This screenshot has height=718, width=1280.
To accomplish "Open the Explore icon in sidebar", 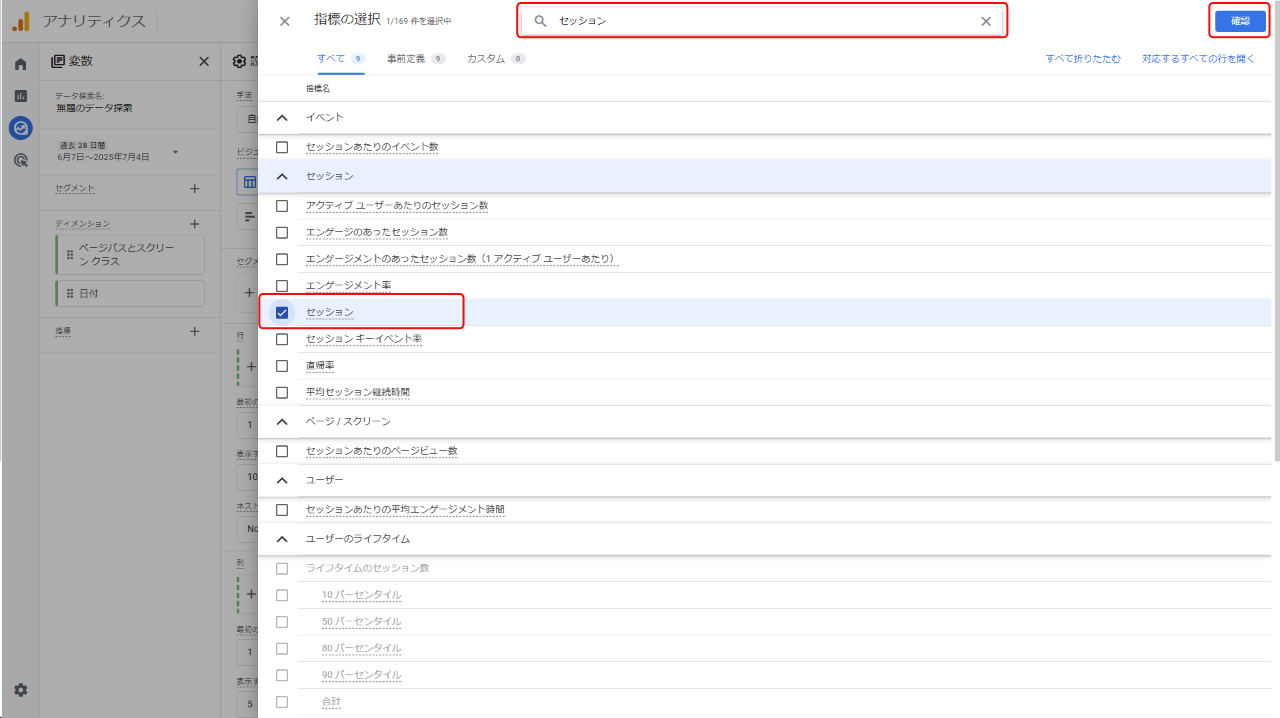I will pyautogui.click(x=20, y=128).
